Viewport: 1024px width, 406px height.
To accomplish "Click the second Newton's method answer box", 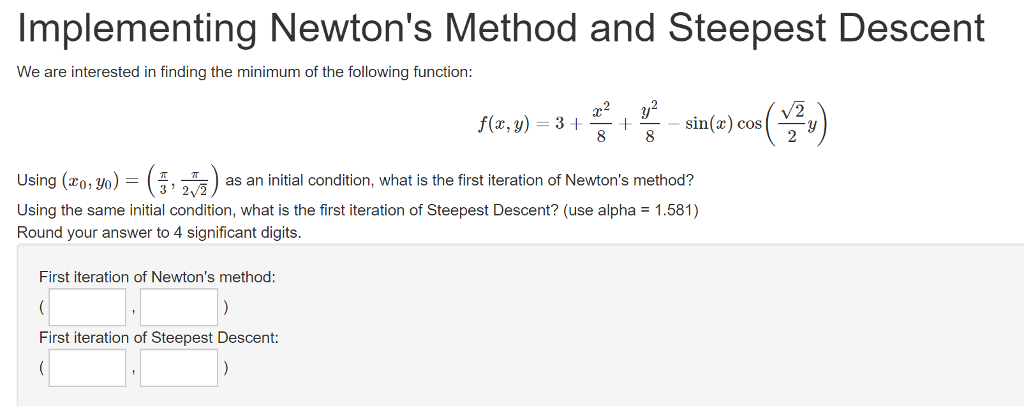I will pos(179,307).
